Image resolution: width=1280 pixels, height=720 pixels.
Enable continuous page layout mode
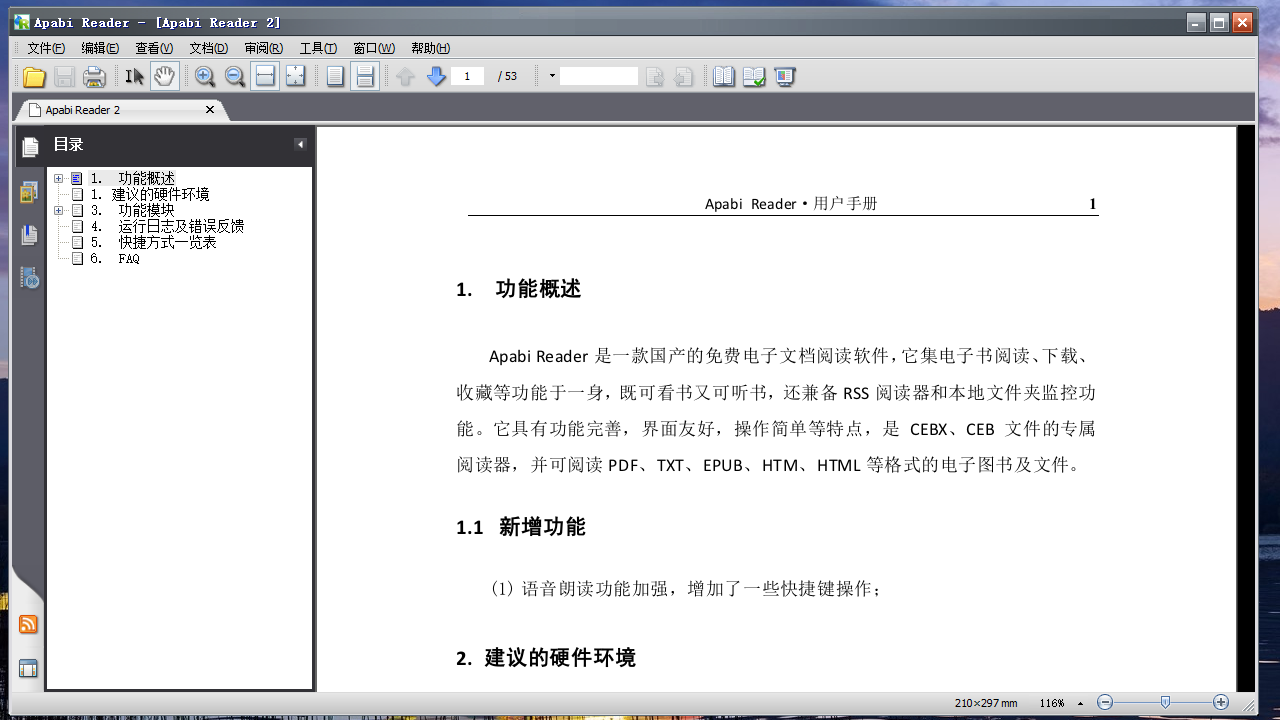363,76
